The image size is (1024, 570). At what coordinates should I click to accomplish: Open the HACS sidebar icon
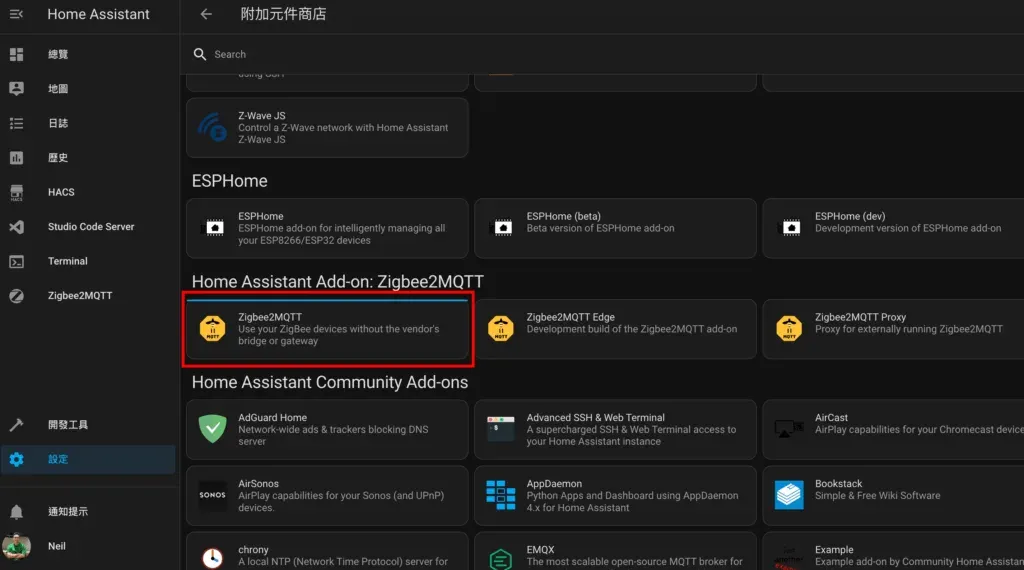[x=16, y=192]
